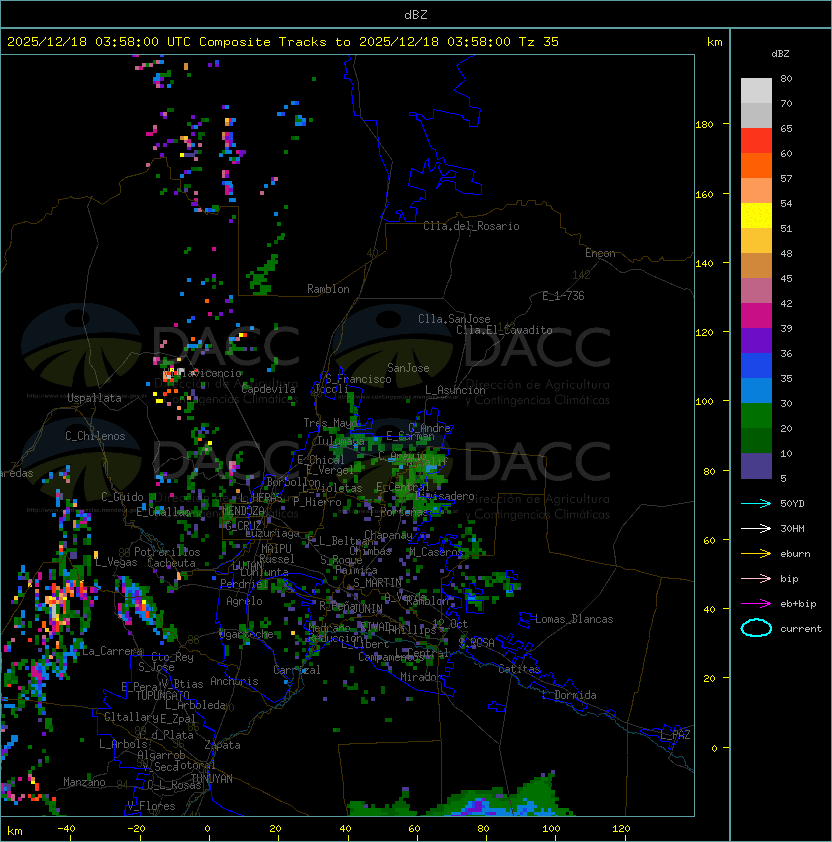Click the TUPUNGATO label

162,695
